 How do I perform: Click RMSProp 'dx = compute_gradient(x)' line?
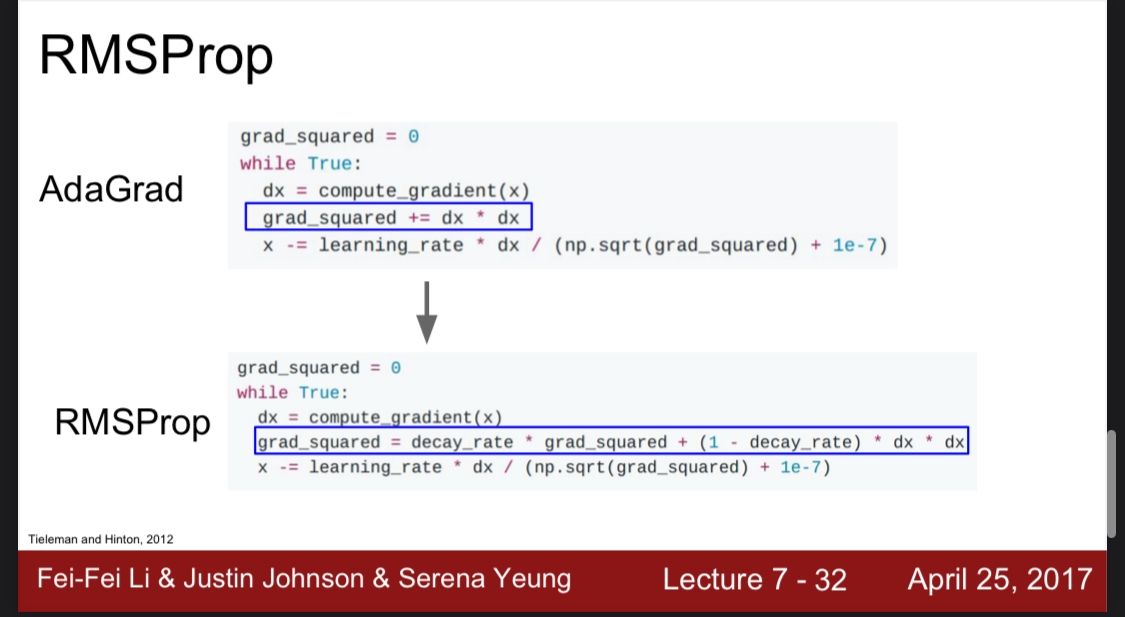(380, 418)
